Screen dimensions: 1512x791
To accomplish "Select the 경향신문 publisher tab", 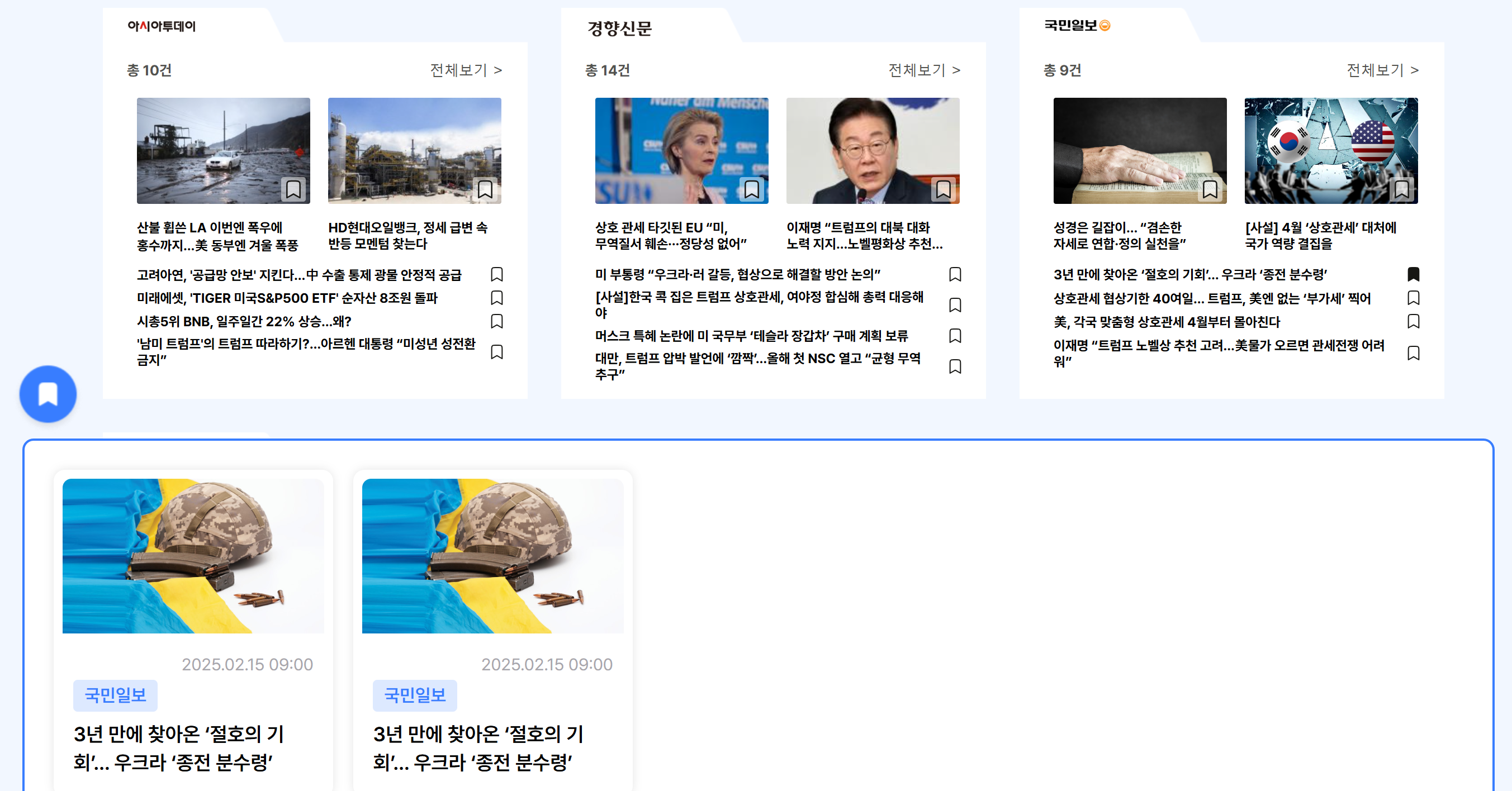I will [619, 27].
